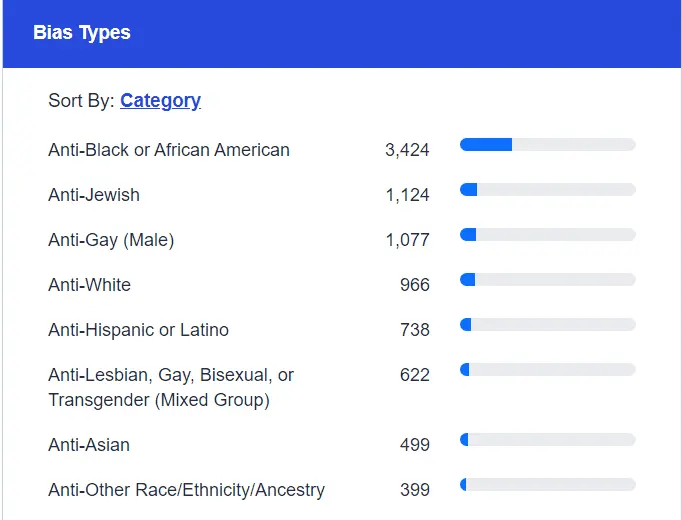682x520 pixels.
Task: Click the Anti-Black or African American progress bar
Action: pyautogui.click(x=547, y=145)
